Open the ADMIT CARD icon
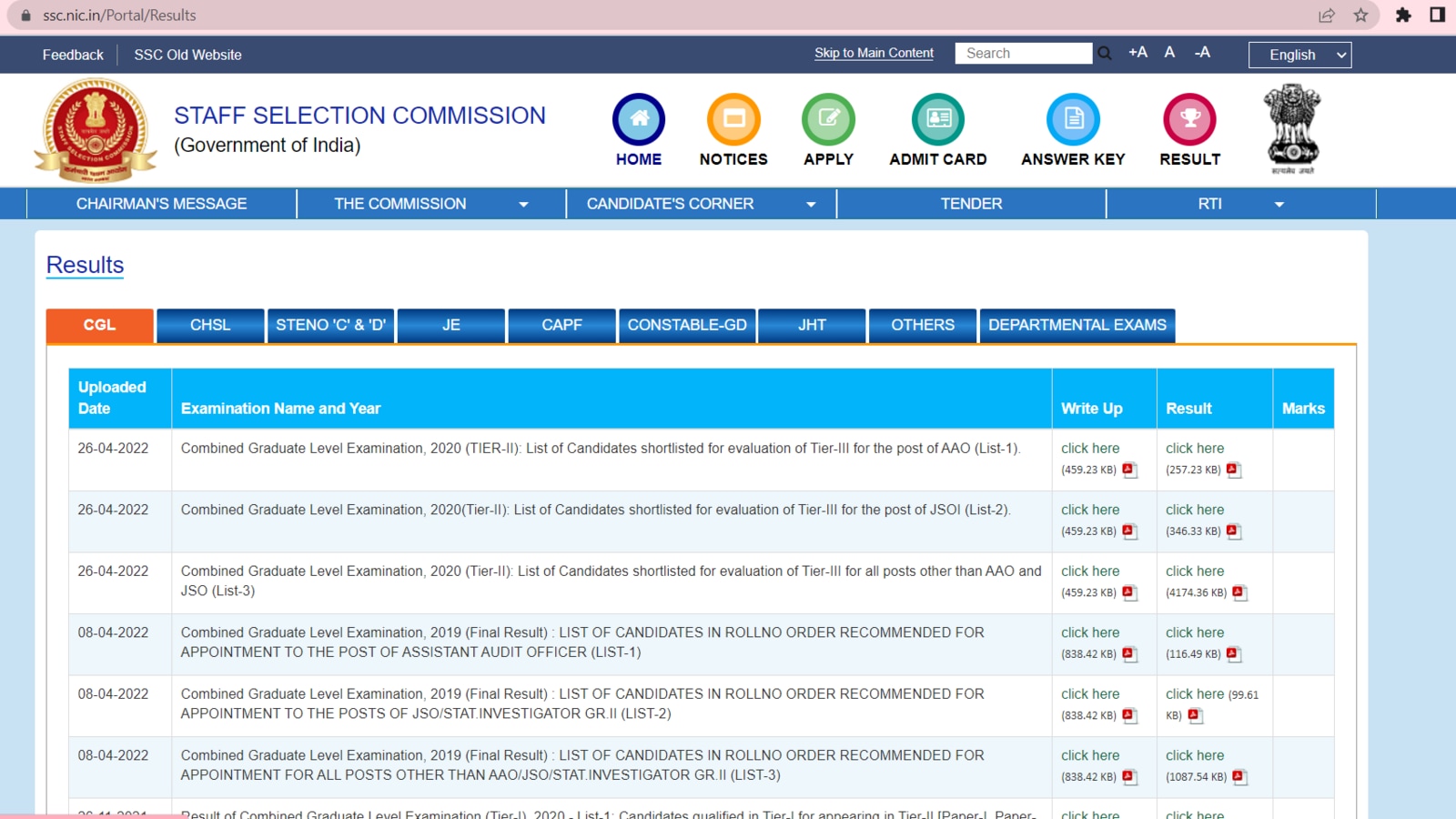Viewport: 1456px width, 819px height. tap(938, 119)
